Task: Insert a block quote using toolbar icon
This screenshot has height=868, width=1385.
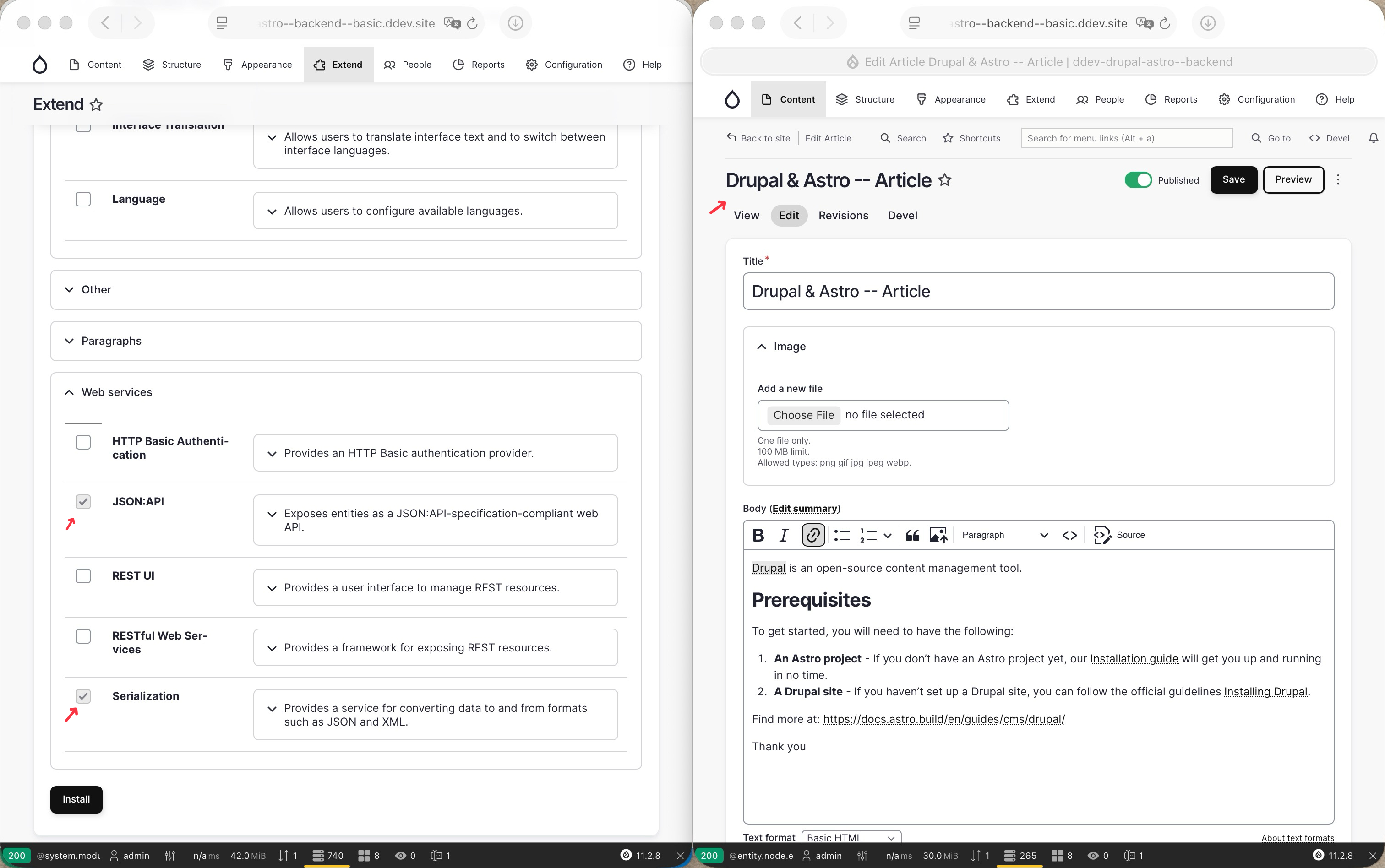Action: click(912, 535)
